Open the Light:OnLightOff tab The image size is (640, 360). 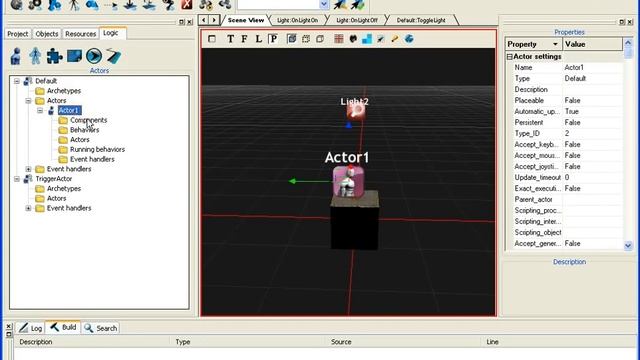tap(357, 20)
